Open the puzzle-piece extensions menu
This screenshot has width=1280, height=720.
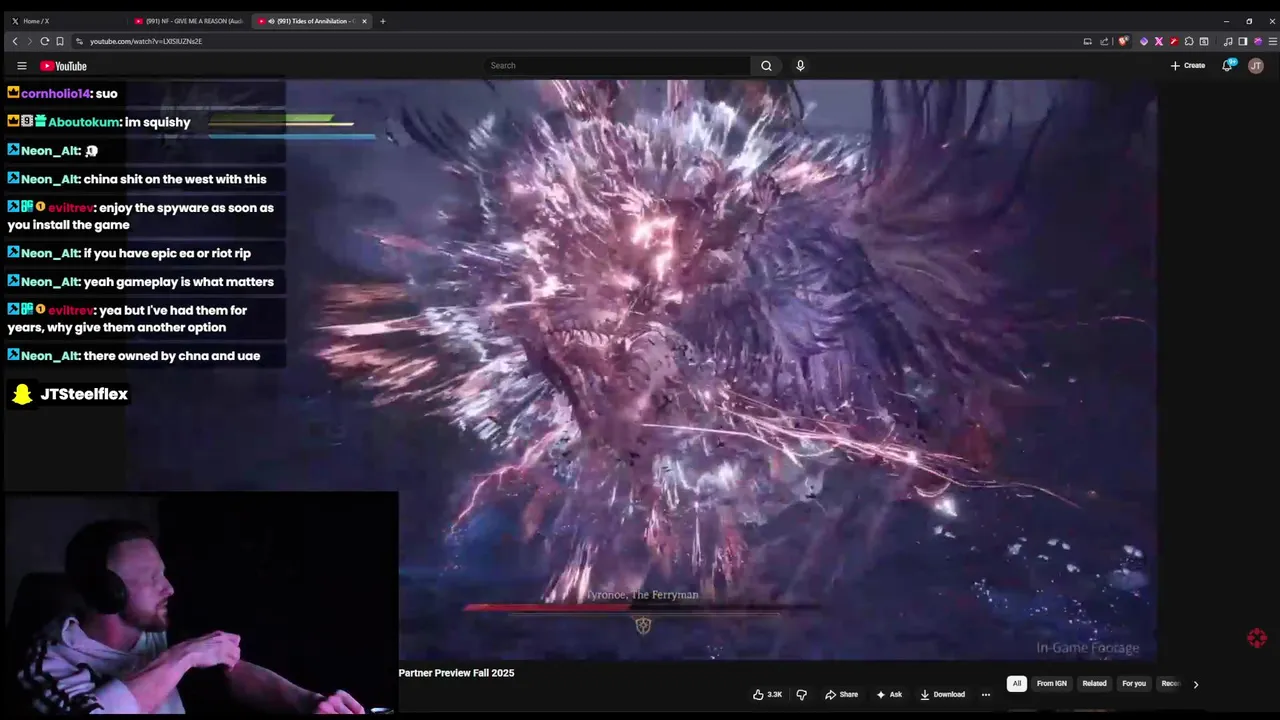[x=1189, y=41]
